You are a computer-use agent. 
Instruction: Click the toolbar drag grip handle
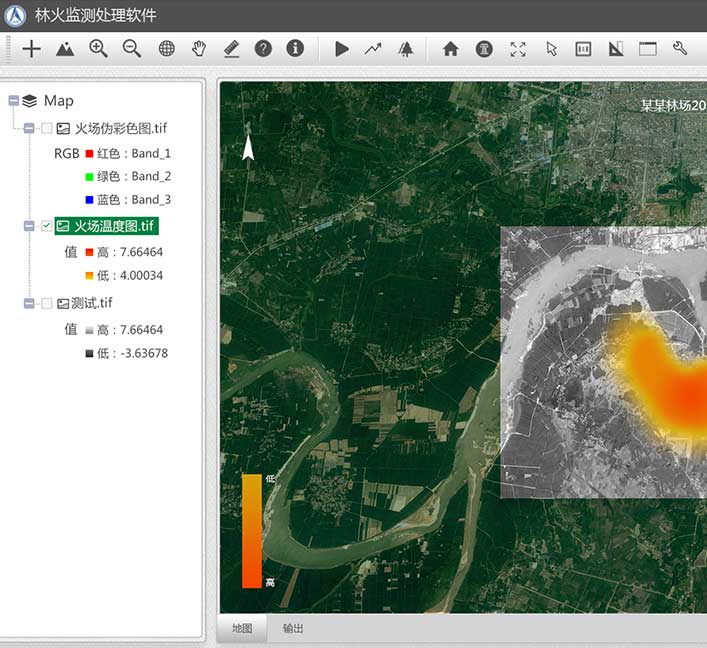tap(7, 49)
